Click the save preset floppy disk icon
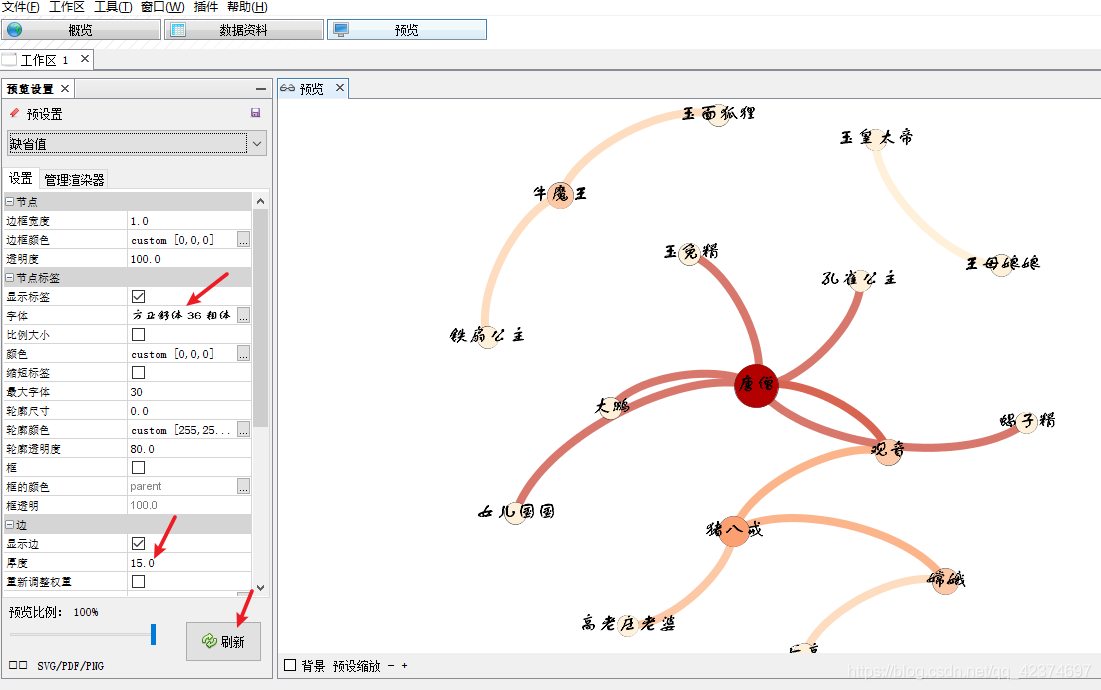The height and width of the screenshot is (690, 1101). 256,113
